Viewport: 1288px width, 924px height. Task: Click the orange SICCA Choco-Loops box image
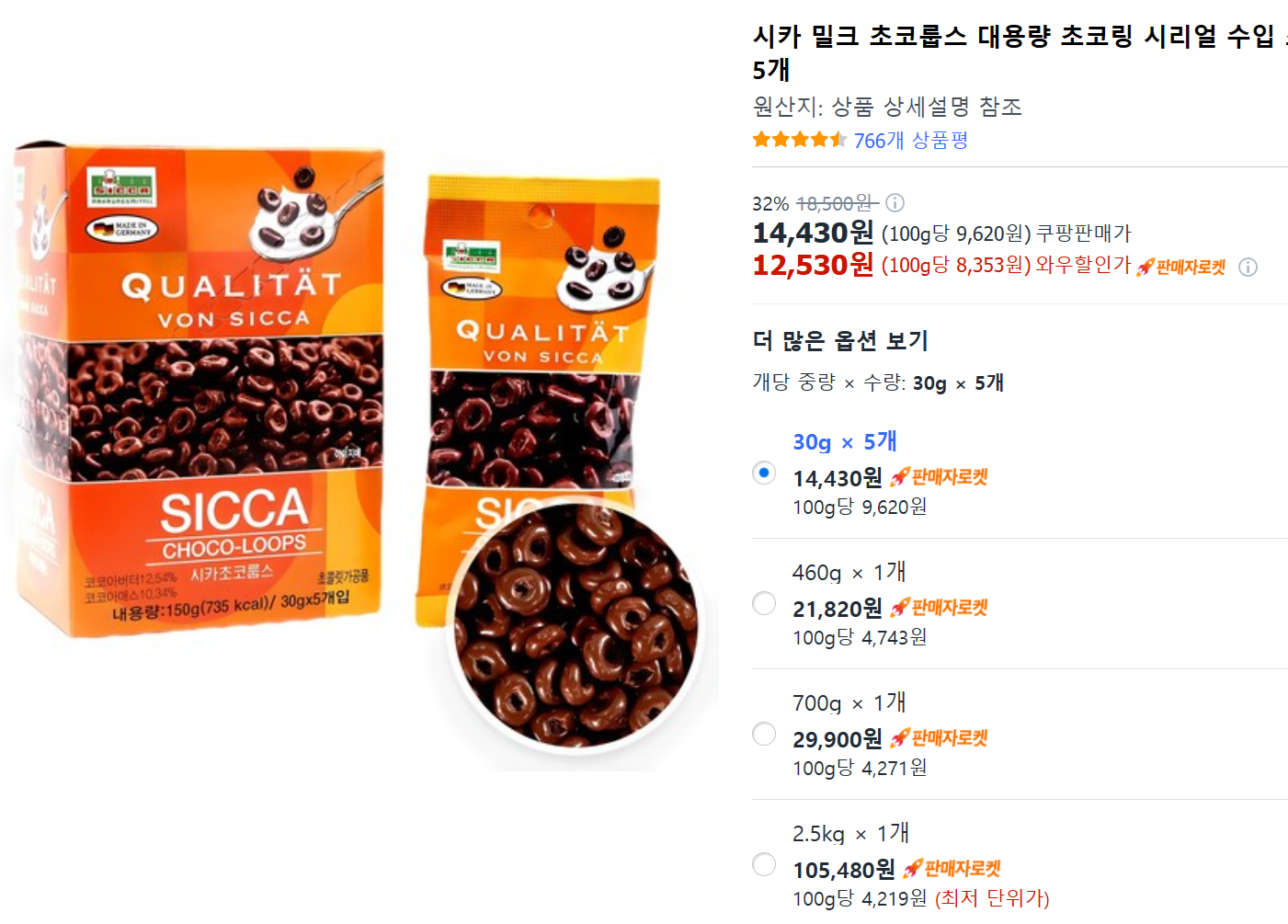click(202, 391)
